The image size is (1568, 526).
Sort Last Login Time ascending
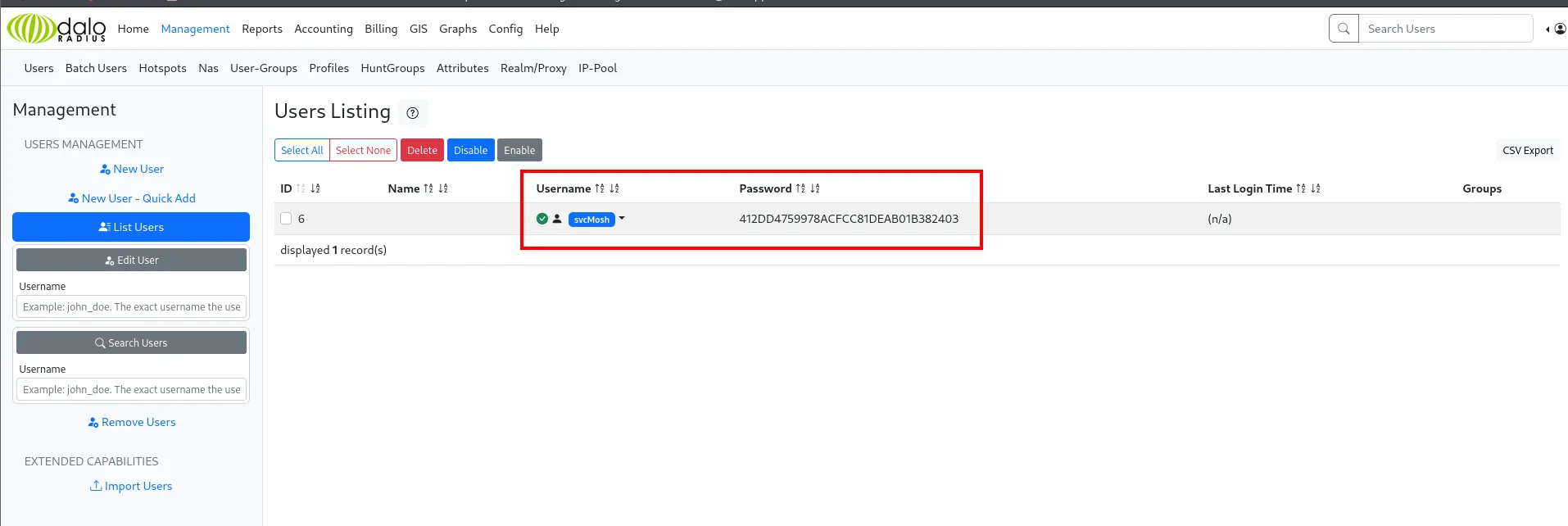click(1301, 188)
